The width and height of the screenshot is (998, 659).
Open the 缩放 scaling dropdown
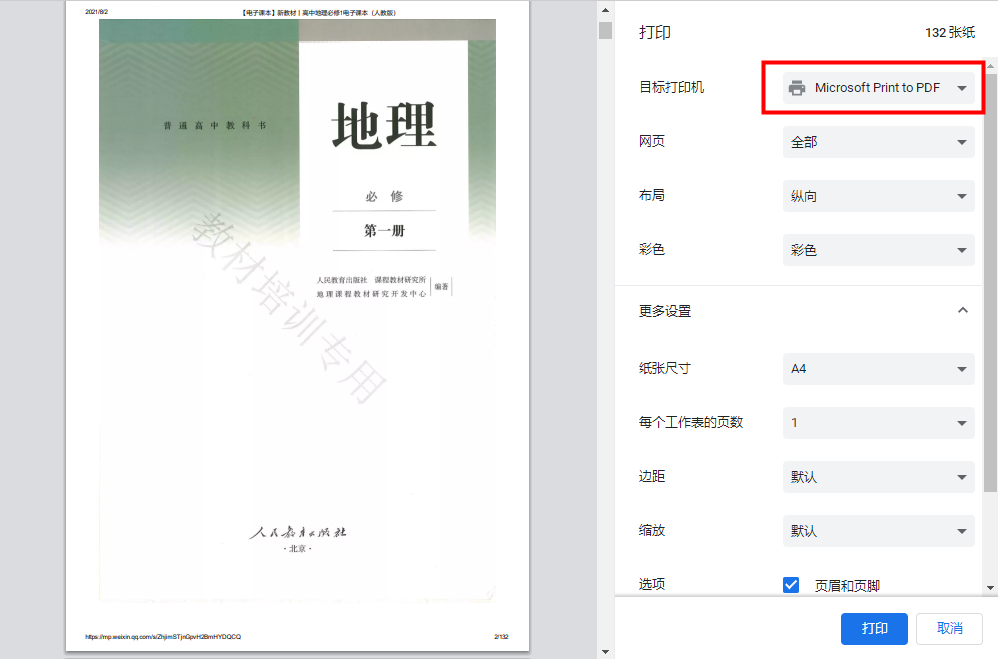878,531
